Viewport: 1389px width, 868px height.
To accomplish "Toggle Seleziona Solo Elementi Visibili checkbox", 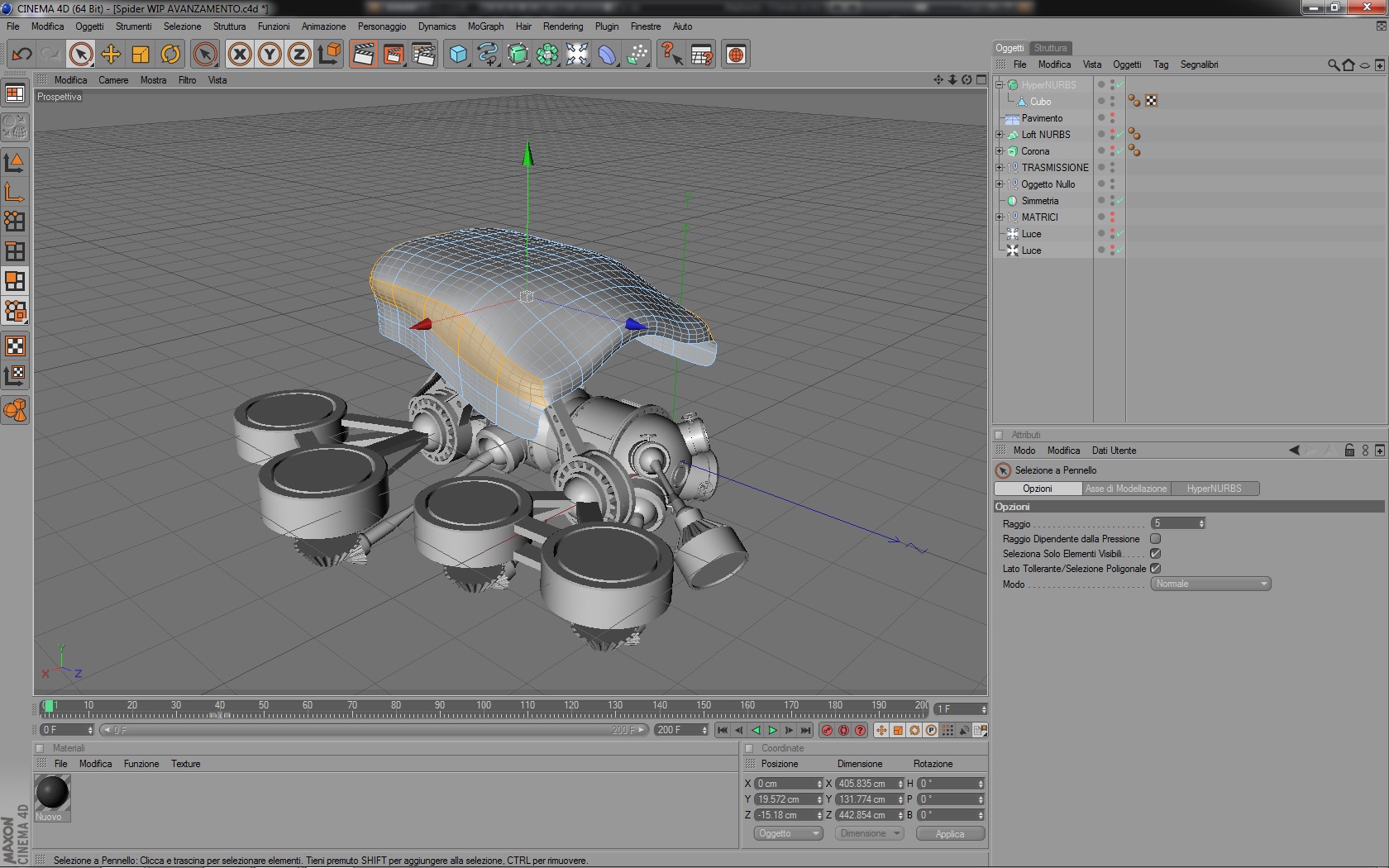I will click(1156, 553).
